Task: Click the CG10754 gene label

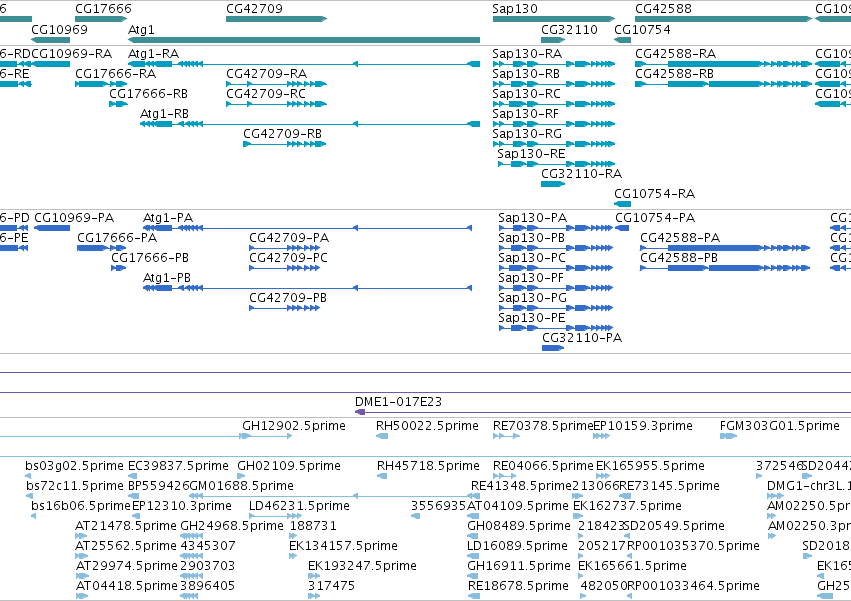Action: 642,29
